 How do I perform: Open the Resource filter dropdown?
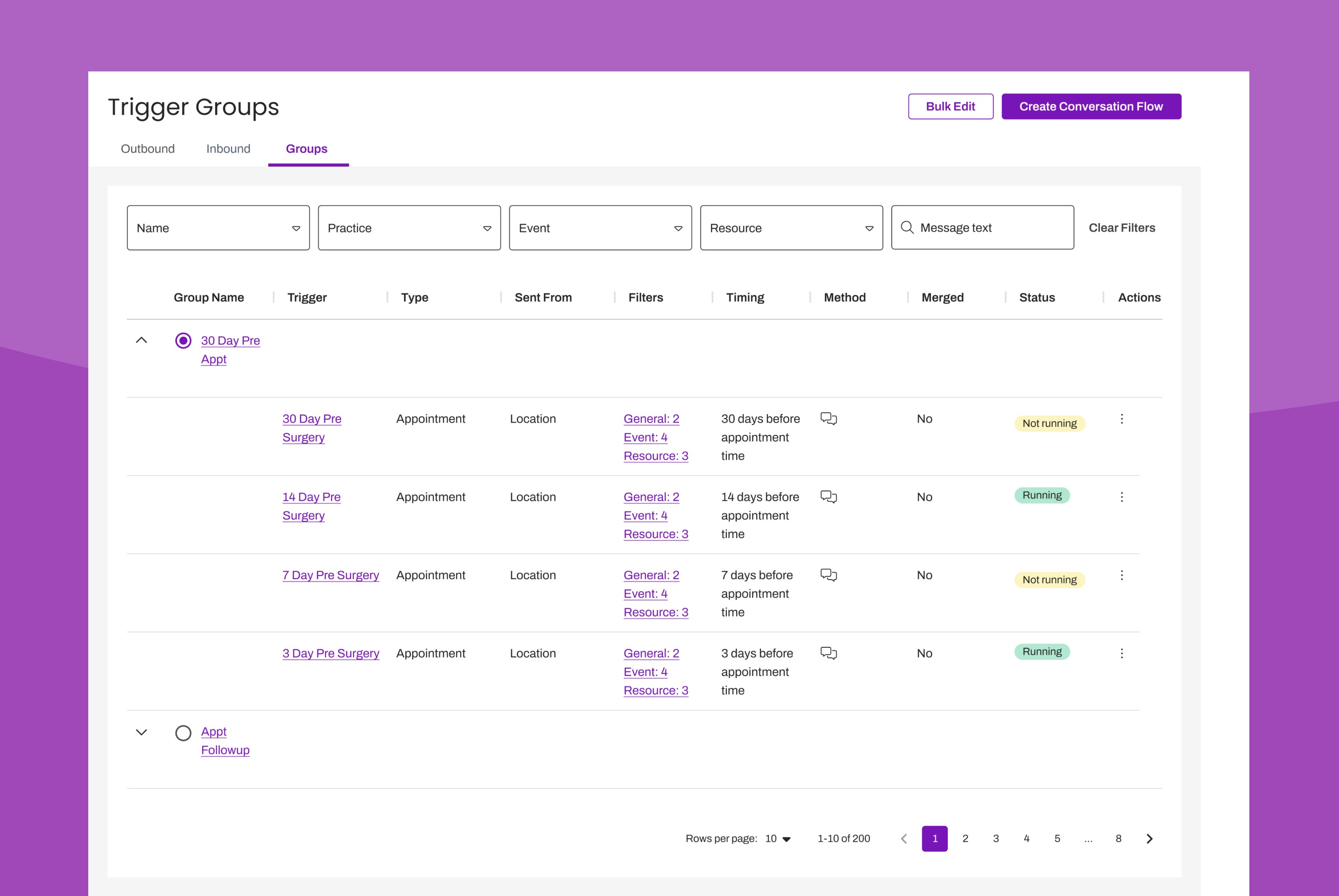791,228
